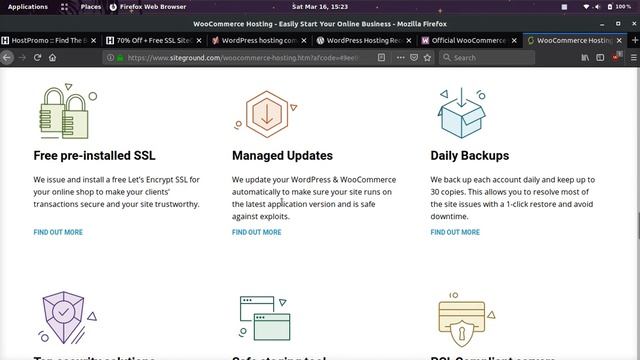Close the WordPress Hosting Recommendations tab

tap(409, 40)
